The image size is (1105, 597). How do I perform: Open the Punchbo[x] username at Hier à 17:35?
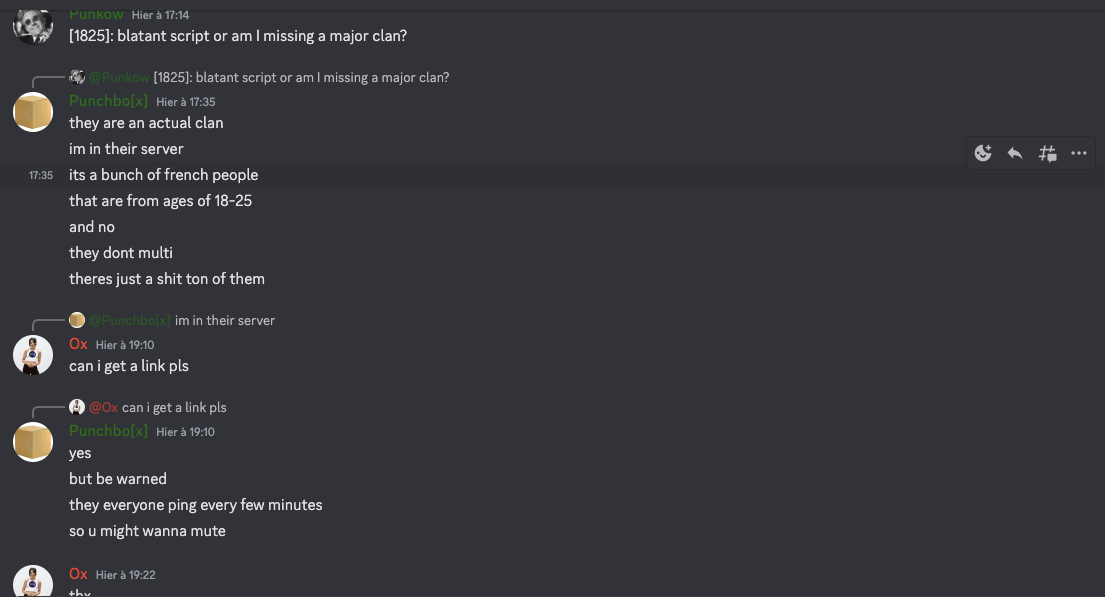(108, 101)
